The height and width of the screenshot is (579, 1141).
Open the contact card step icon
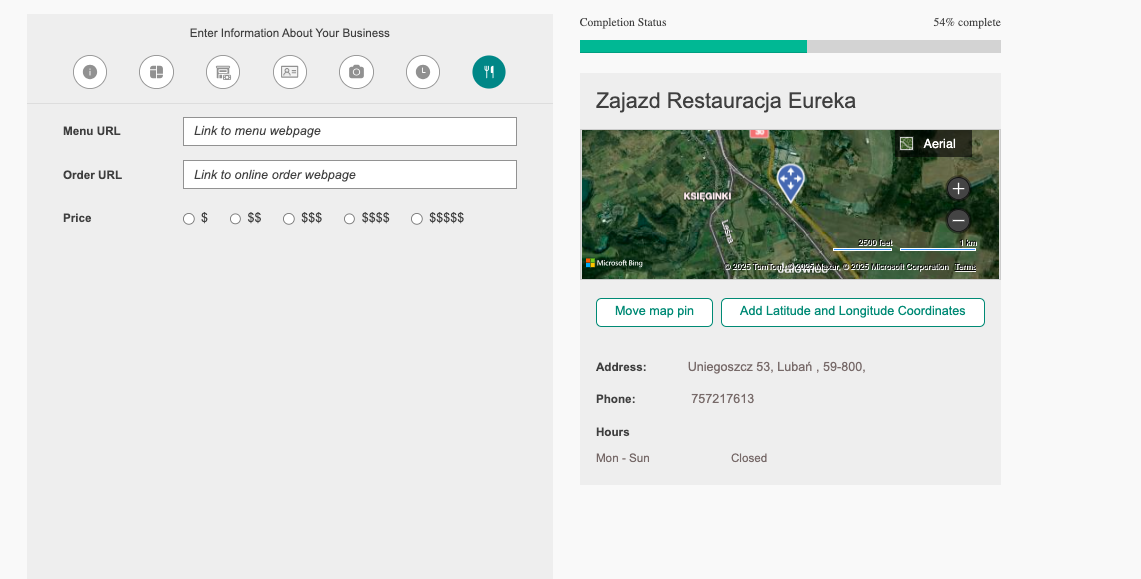[x=290, y=72]
